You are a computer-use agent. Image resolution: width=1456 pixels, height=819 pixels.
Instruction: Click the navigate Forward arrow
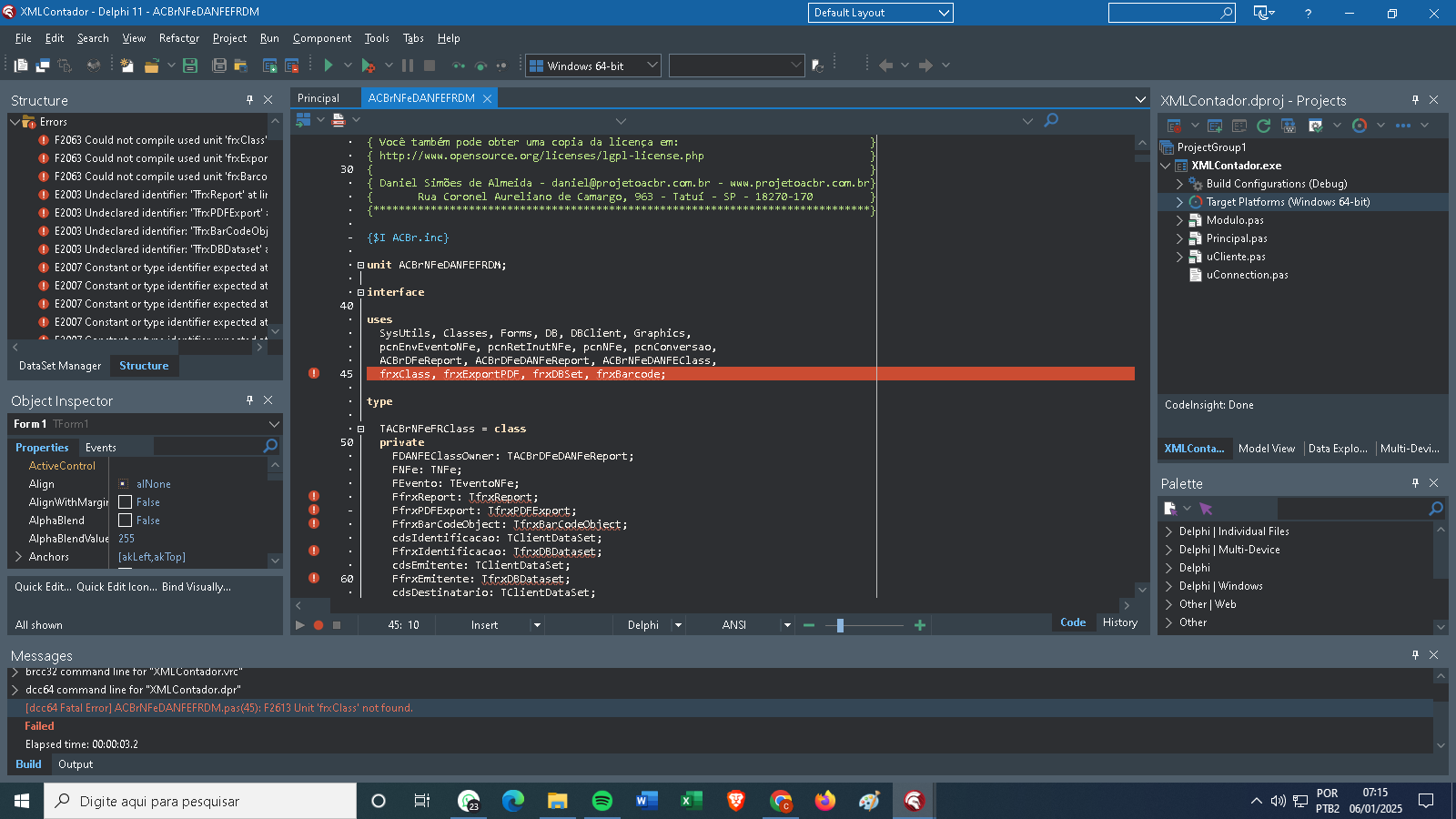925,66
